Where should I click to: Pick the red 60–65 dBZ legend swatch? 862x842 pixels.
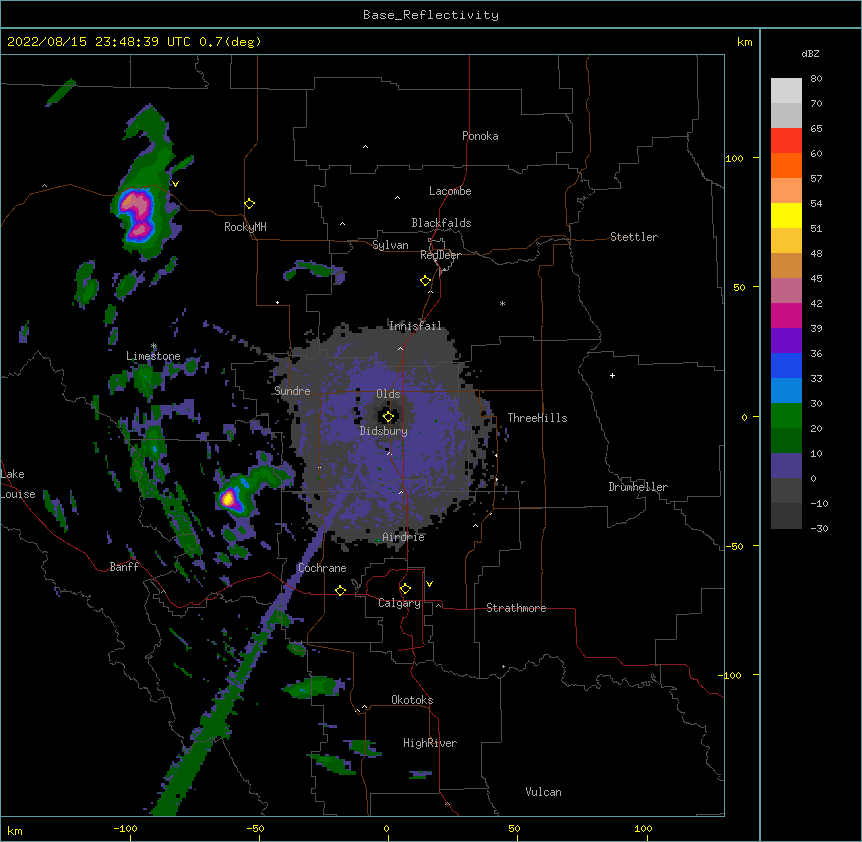[786, 141]
